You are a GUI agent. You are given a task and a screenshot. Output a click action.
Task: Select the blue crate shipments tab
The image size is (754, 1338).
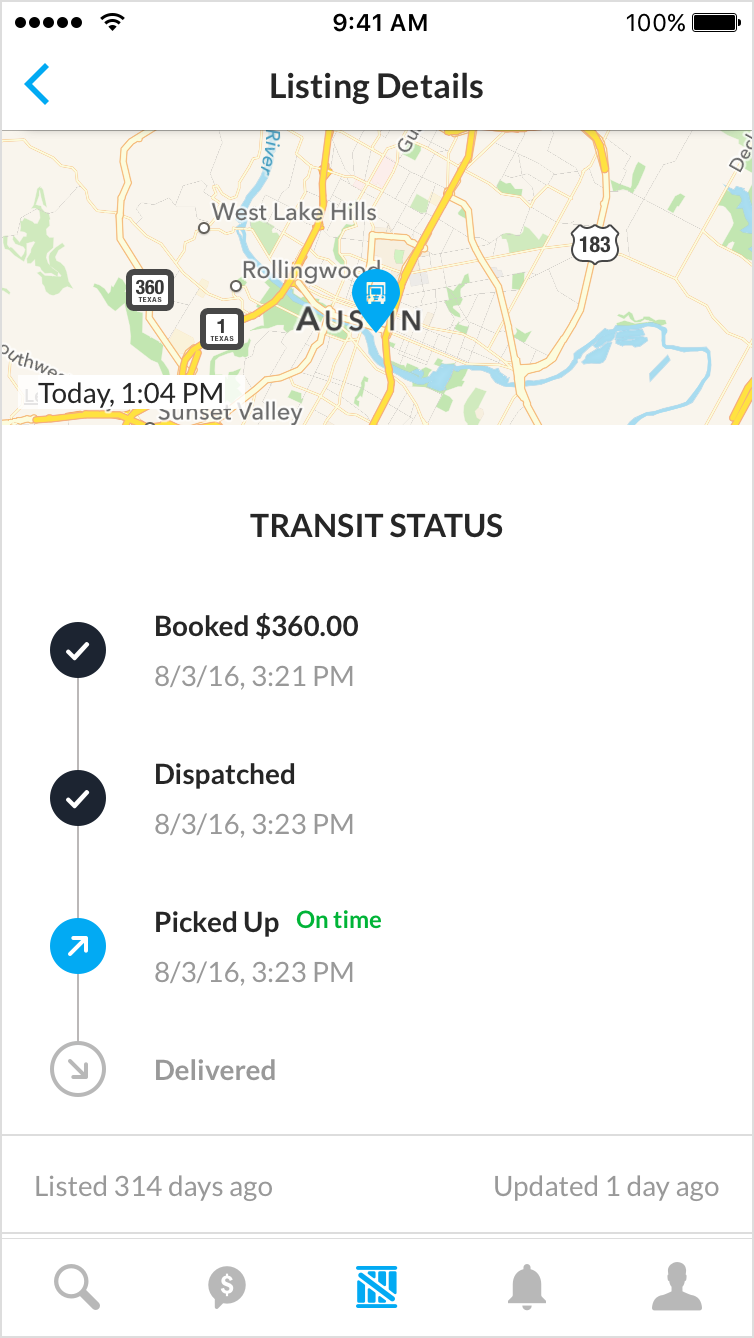pos(377,1287)
